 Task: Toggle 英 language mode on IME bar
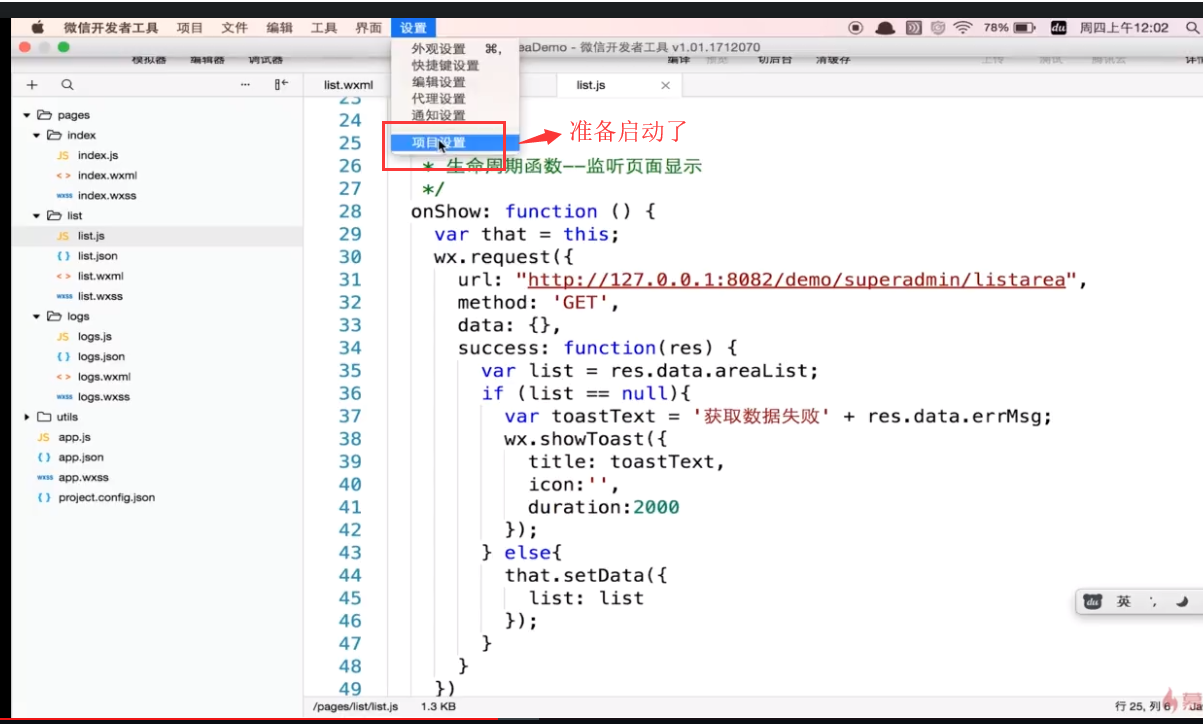tap(1124, 601)
